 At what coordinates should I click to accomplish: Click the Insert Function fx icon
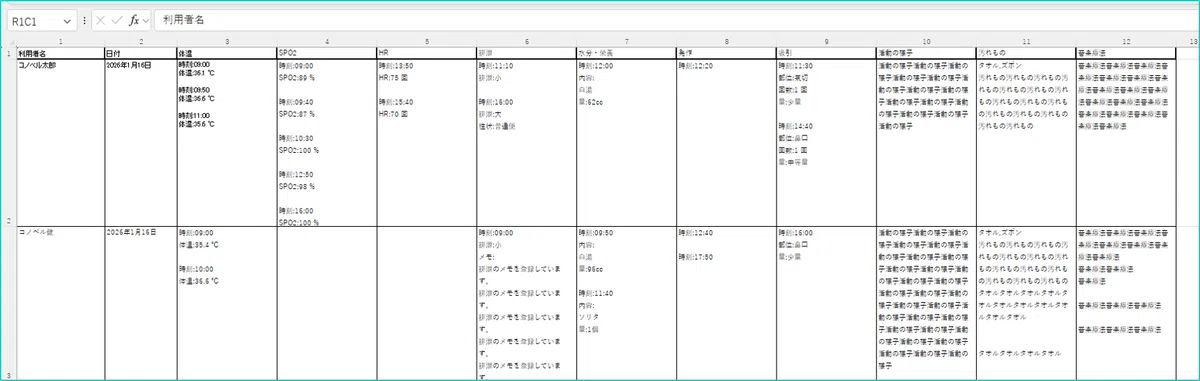134,20
